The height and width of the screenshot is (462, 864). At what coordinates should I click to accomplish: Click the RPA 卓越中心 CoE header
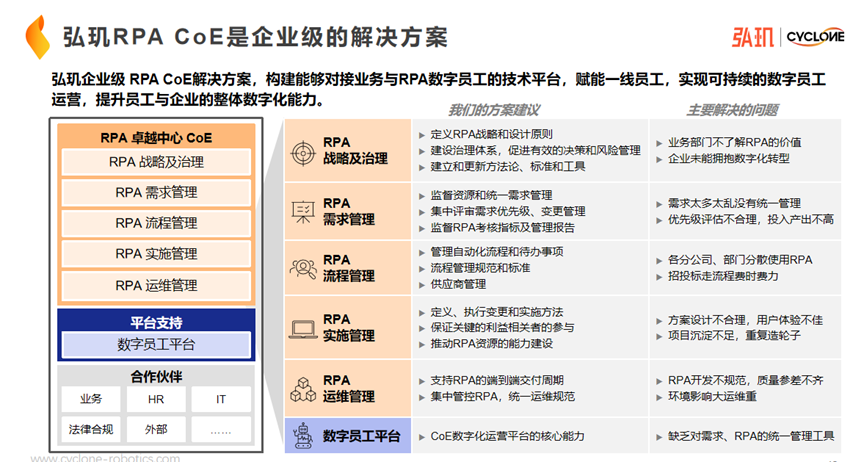[x=156, y=138]
